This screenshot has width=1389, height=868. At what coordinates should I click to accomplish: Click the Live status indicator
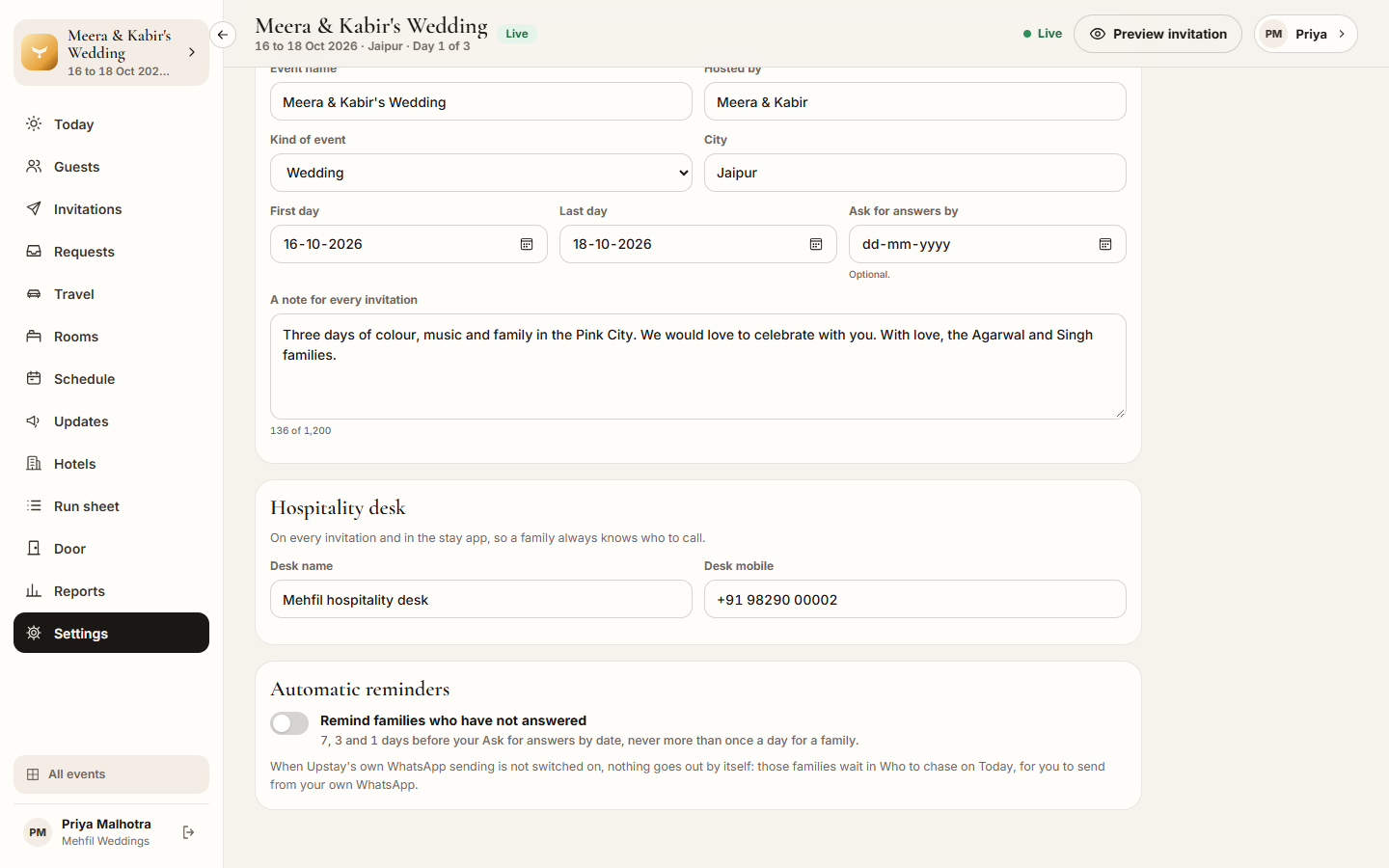1043,34
